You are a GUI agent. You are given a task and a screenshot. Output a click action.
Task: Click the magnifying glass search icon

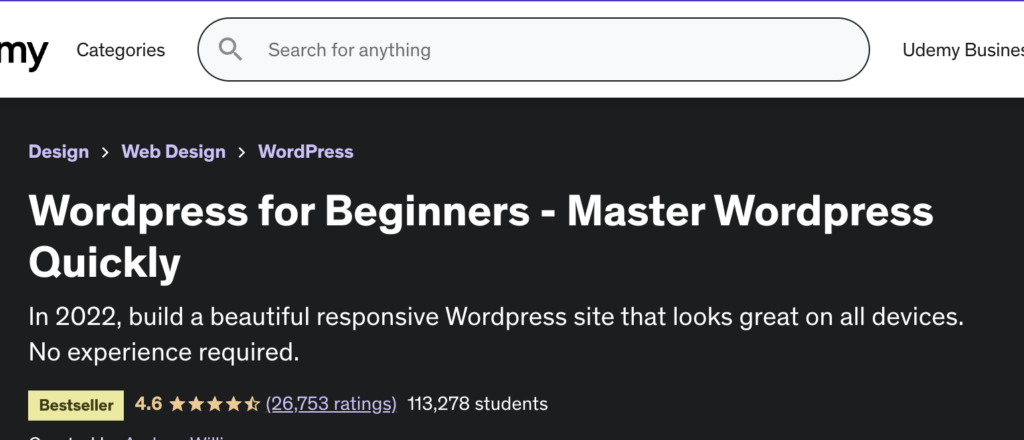click(230, 50)
